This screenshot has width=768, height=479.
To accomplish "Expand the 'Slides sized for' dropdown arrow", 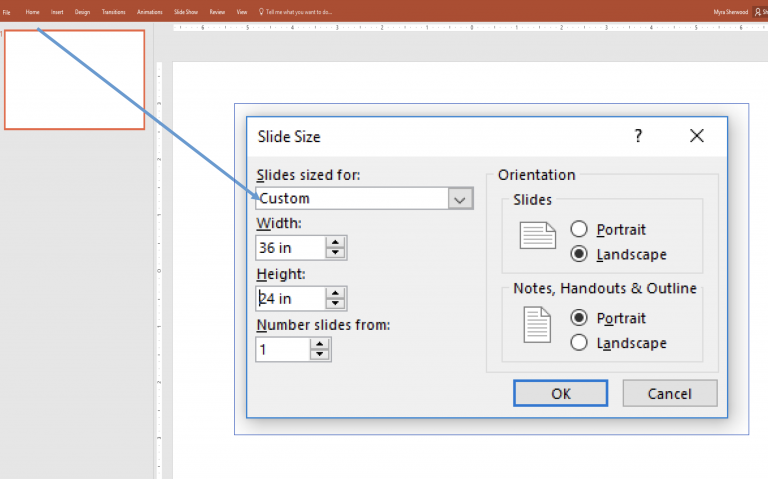I will pyautogui.click(x=459, y=199).
